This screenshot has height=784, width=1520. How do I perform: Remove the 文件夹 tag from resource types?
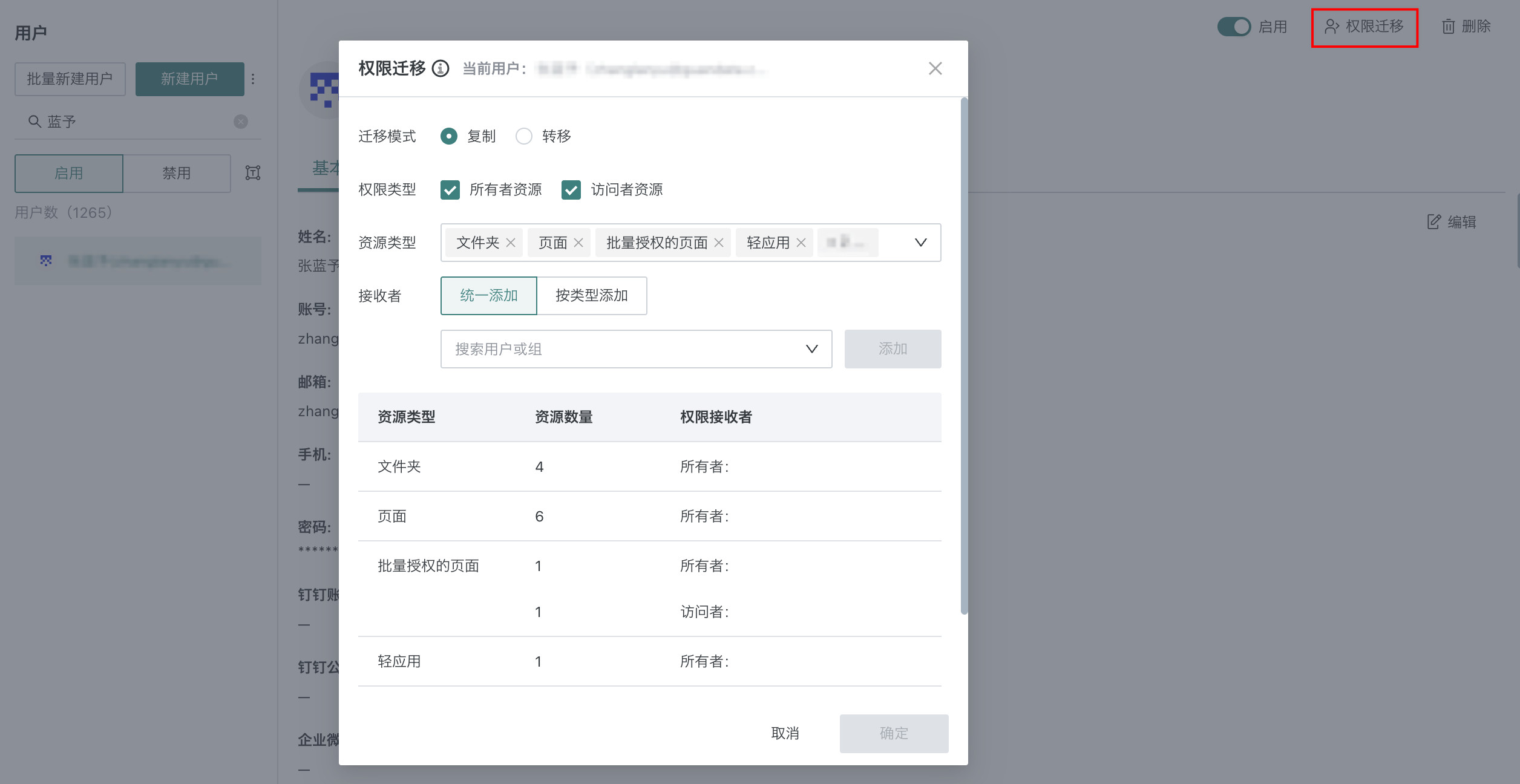(x=511, y=243)
